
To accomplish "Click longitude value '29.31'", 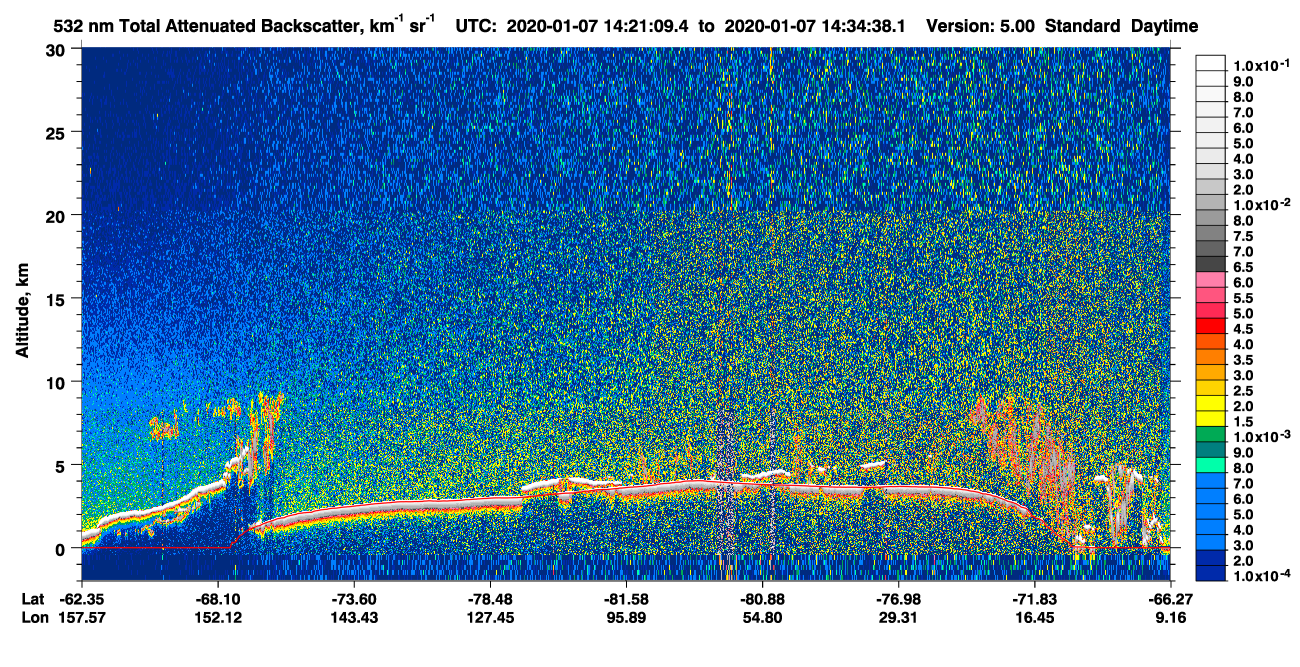I will [x=898, y=618].
